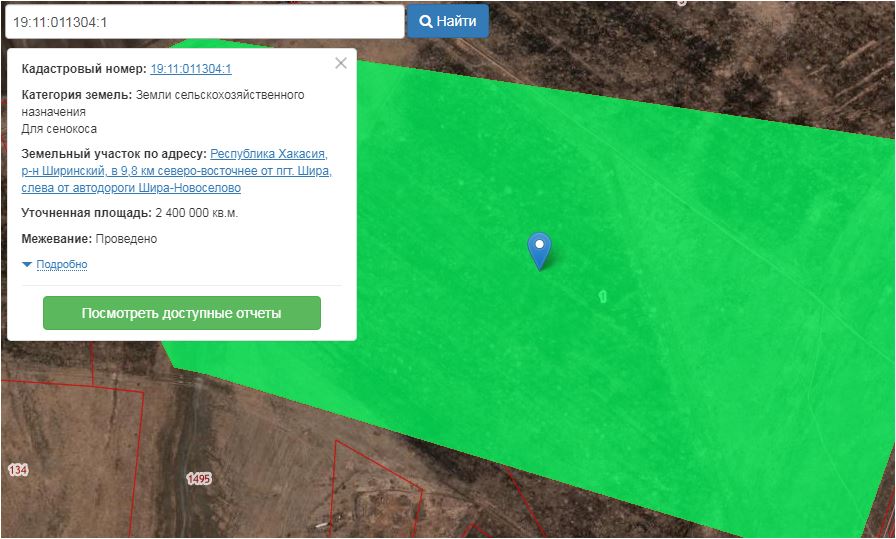Click the Найти search button

(447, 21)
